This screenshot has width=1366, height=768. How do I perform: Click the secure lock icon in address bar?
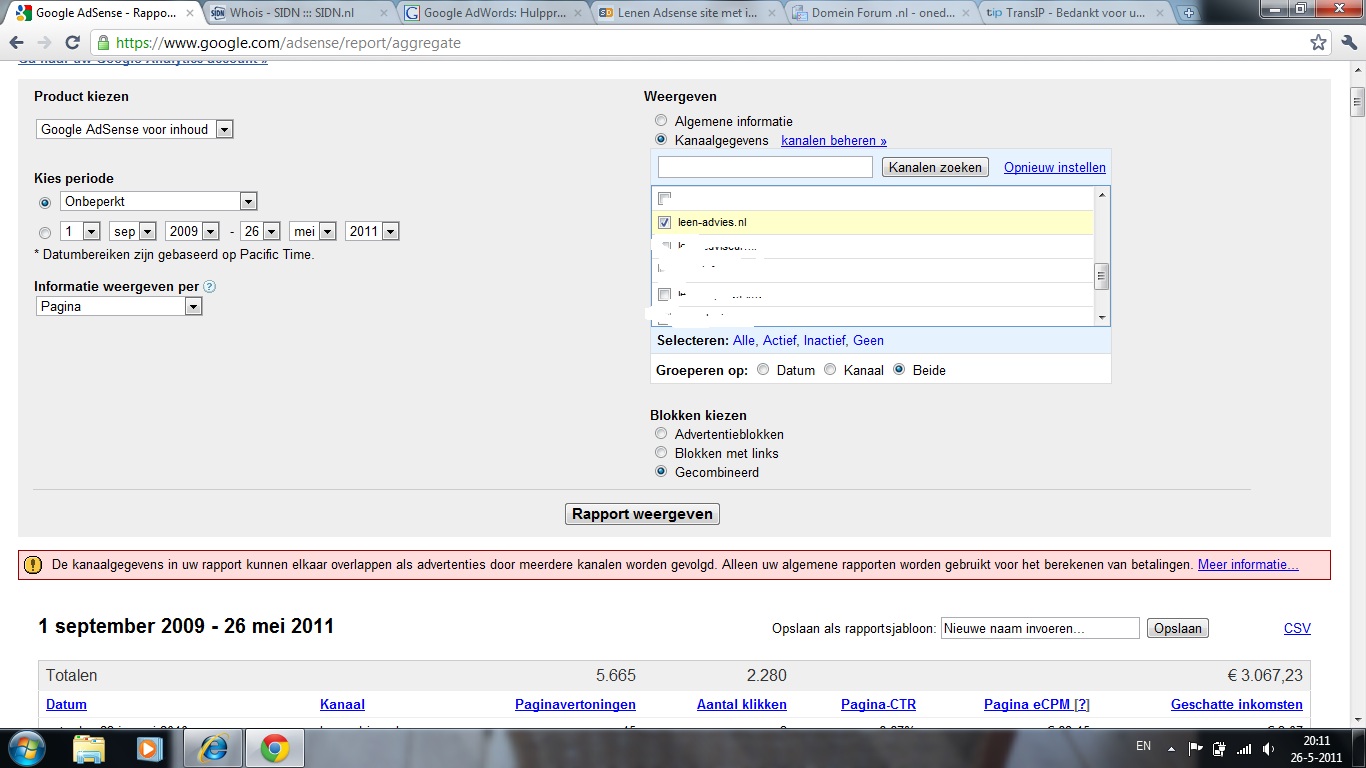pos(103,43)
